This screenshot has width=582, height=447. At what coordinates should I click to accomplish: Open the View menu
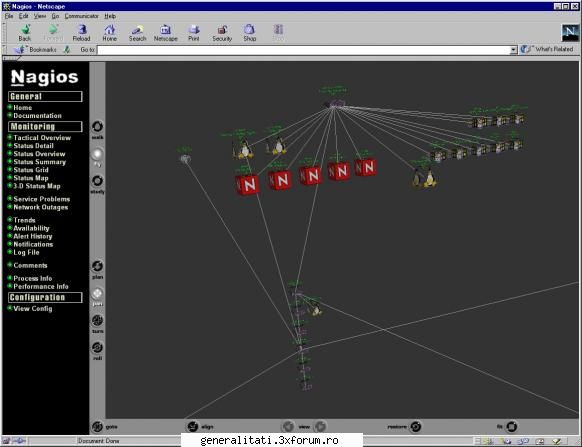pos(40,16)
